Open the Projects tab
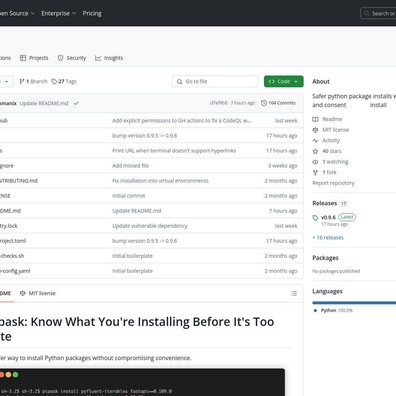The width and height of the screenshot is (396, 396). [x=34, y=58]
